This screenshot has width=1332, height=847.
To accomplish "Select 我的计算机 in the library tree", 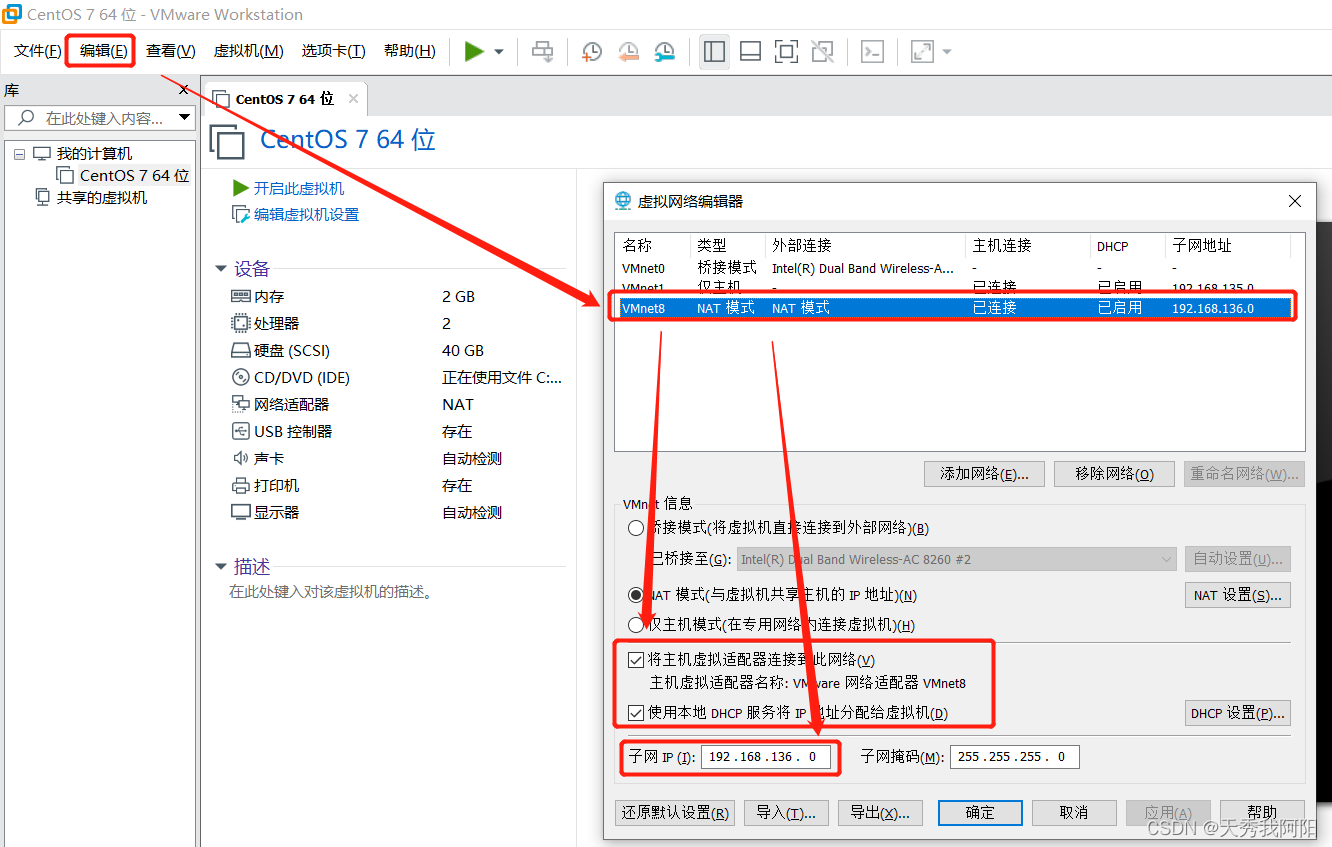I will 94,154.
